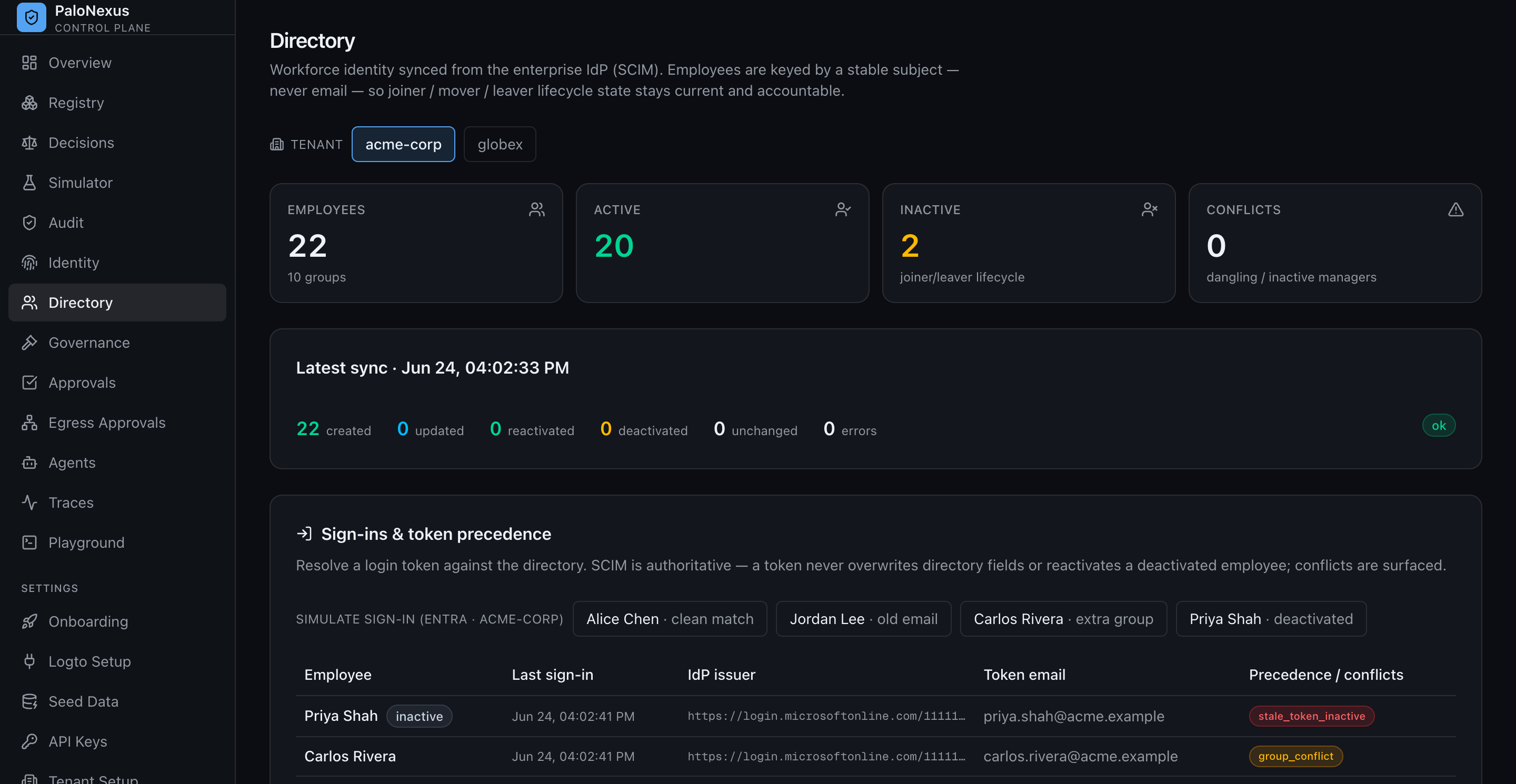Click the Approvals checkbox icon
This screenshot has width=1516, height=784.
[29, 383]
